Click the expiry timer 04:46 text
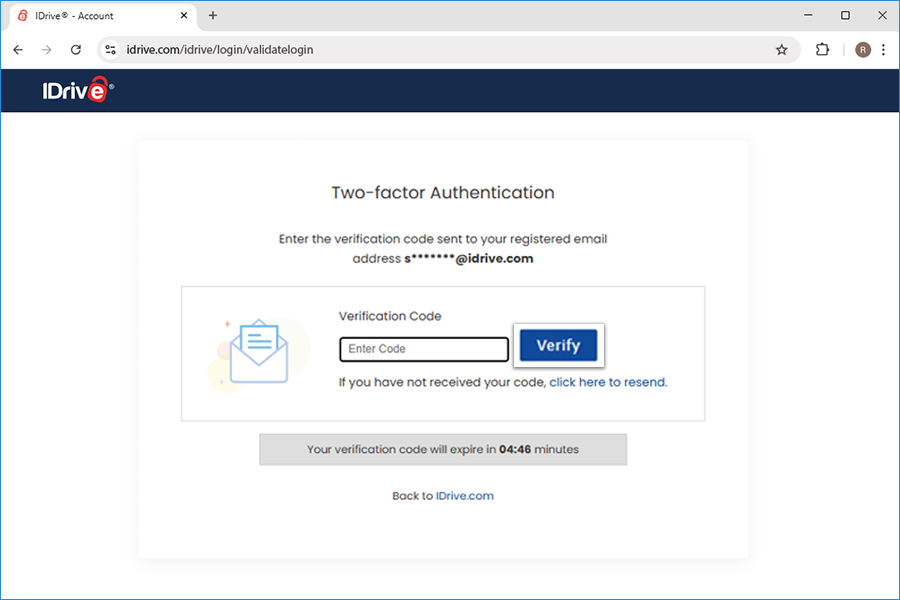The width and height of the screenshot is (900, 600). 515,450
